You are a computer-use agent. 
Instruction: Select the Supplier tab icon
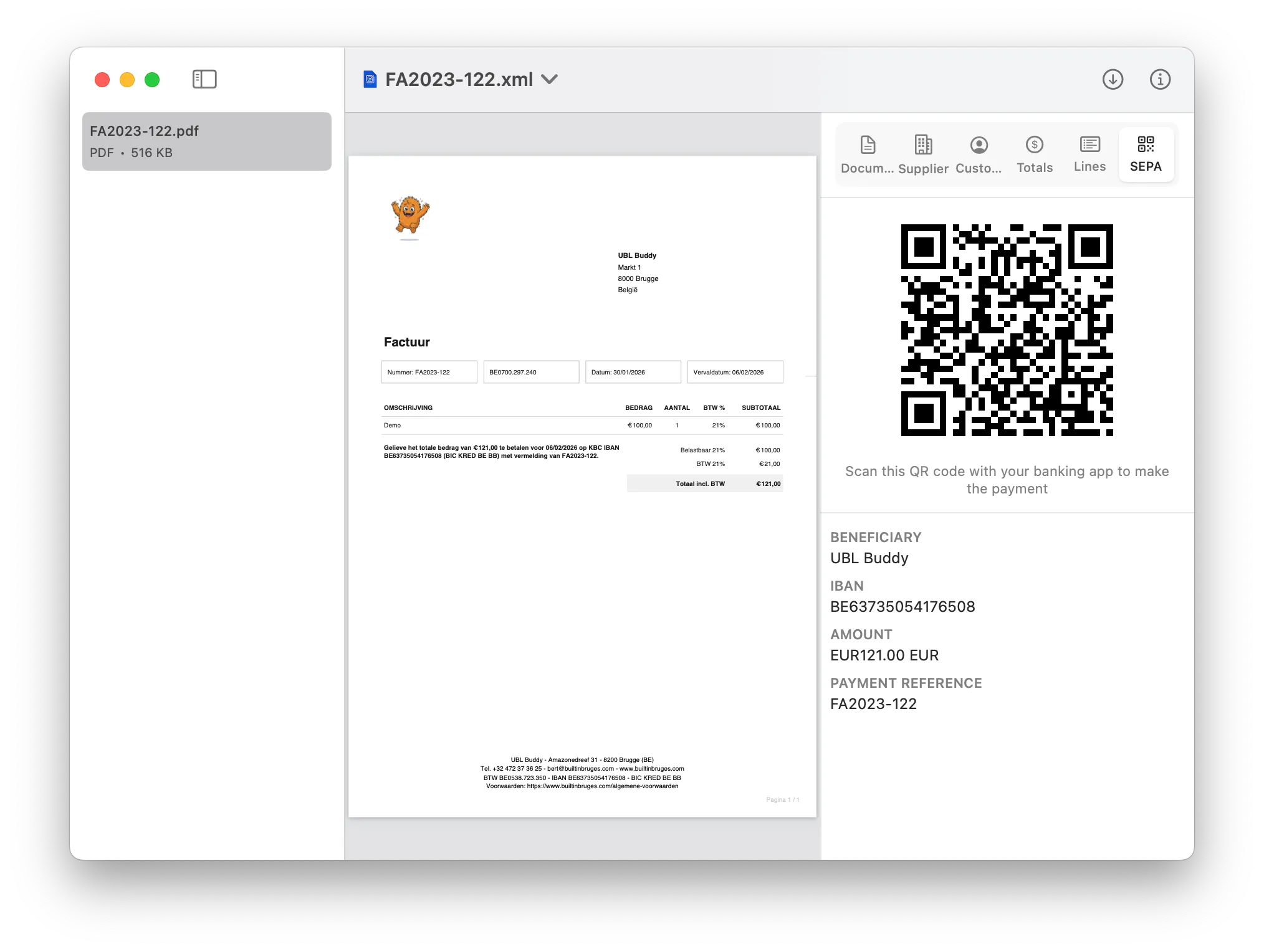click(923, 155)
